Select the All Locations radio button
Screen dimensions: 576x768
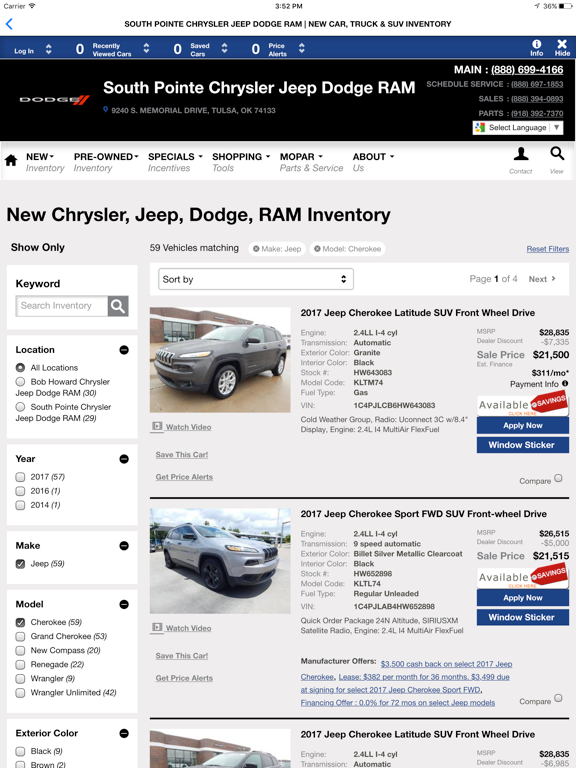[x=20, y=367]
